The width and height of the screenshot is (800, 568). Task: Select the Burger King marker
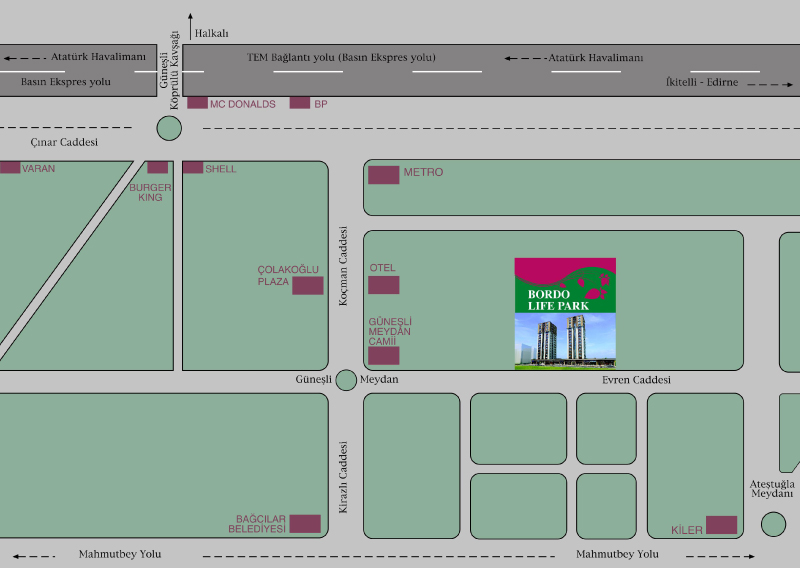pos(158,167)
